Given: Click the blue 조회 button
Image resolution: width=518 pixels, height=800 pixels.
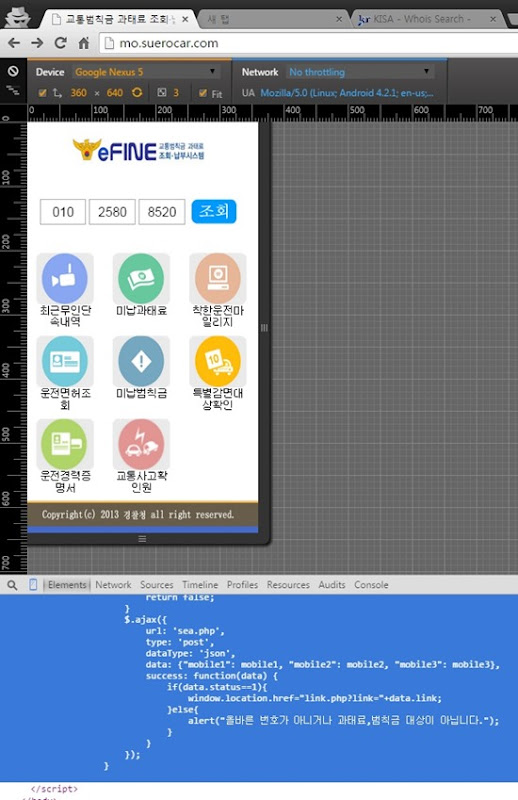Looking at the screenshot, I should click(214, 211).
